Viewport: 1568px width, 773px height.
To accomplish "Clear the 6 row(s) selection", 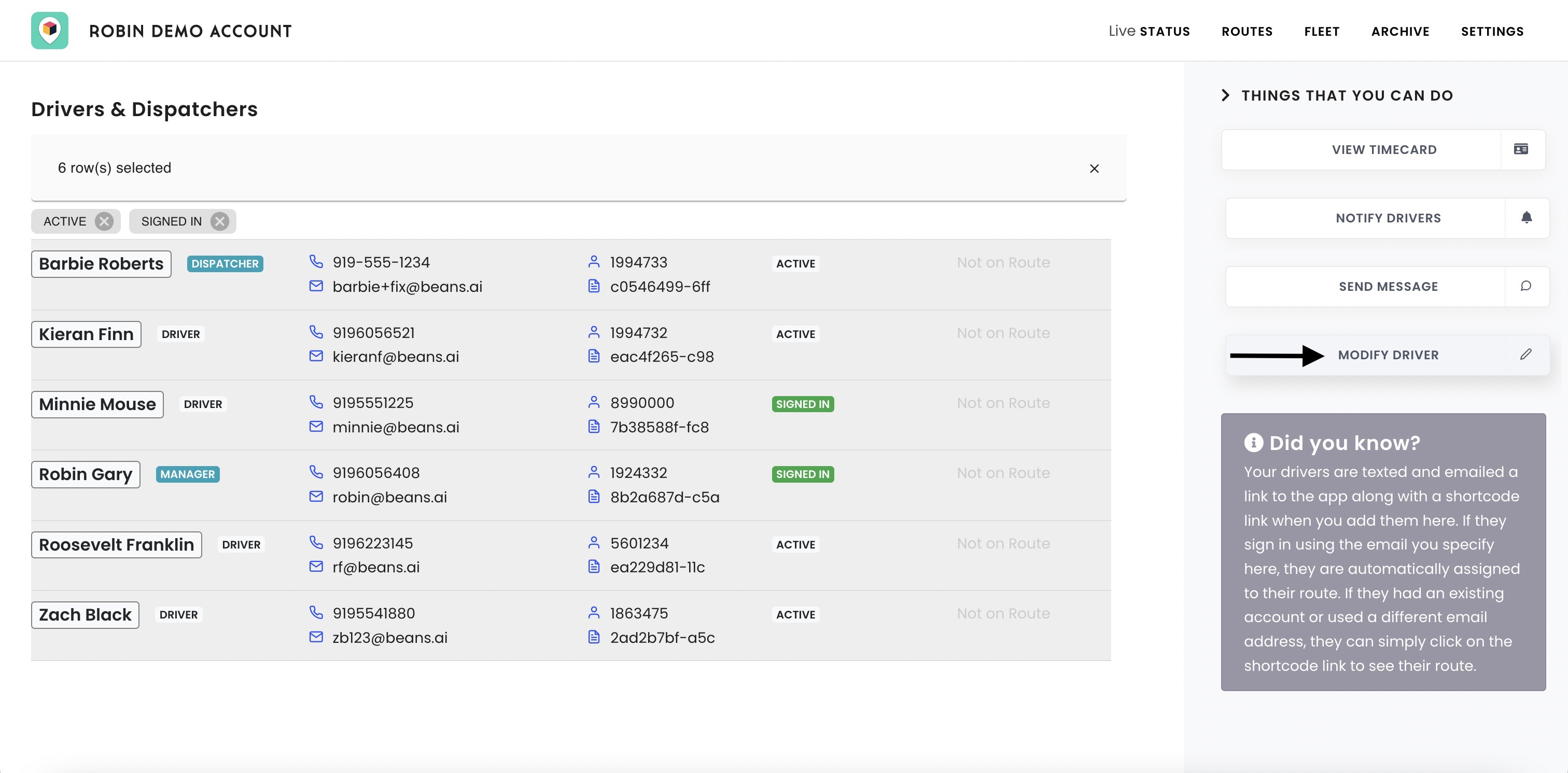I will click(1094, 168).
